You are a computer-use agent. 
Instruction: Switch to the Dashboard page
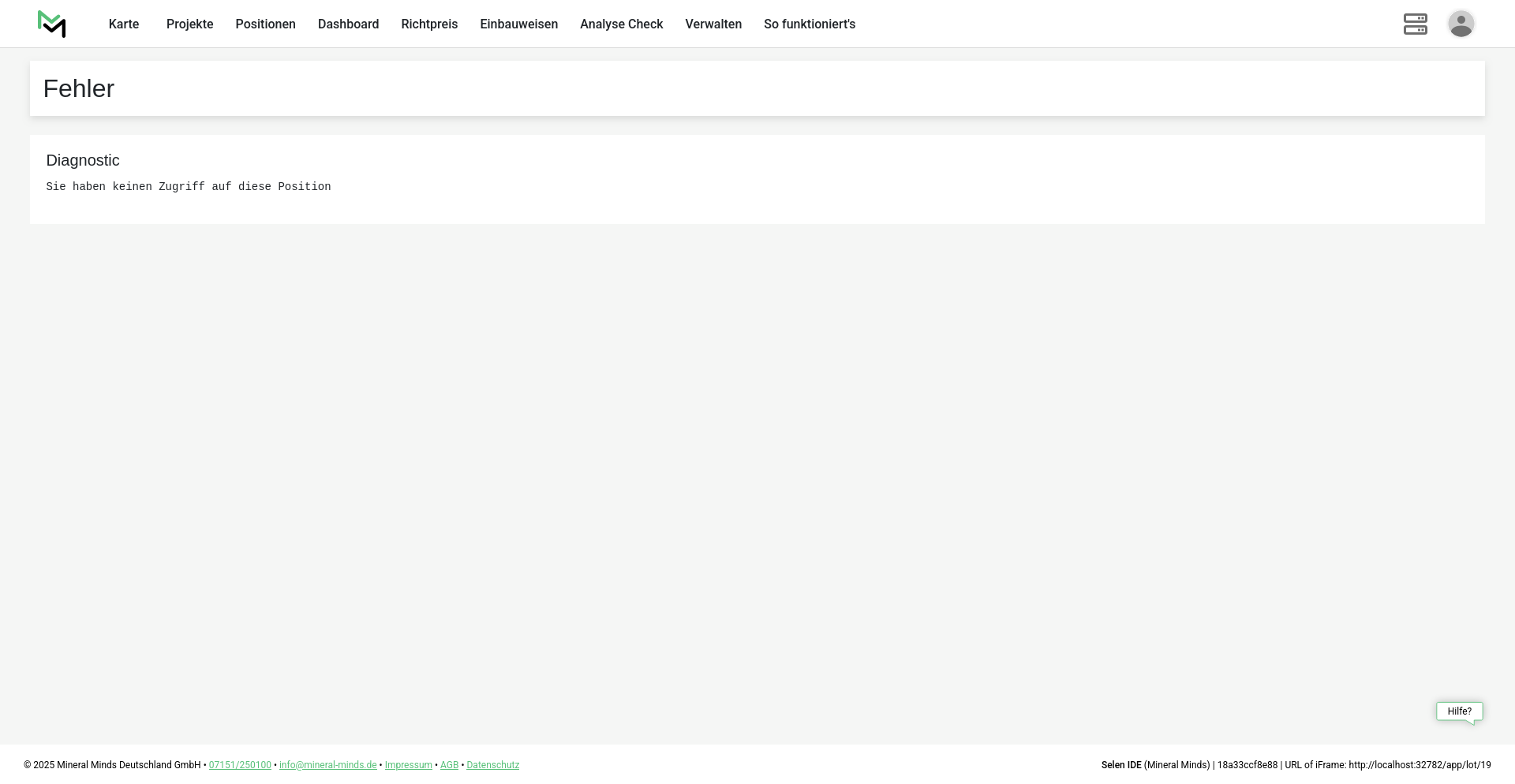click(x=348, y=24)
